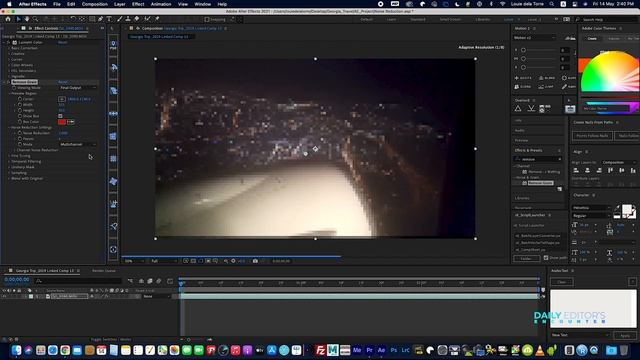Image resolution: width=640 pixels, height=360 pixels.
Task: Click the eyedropper in Character panel
Action: 617,208
